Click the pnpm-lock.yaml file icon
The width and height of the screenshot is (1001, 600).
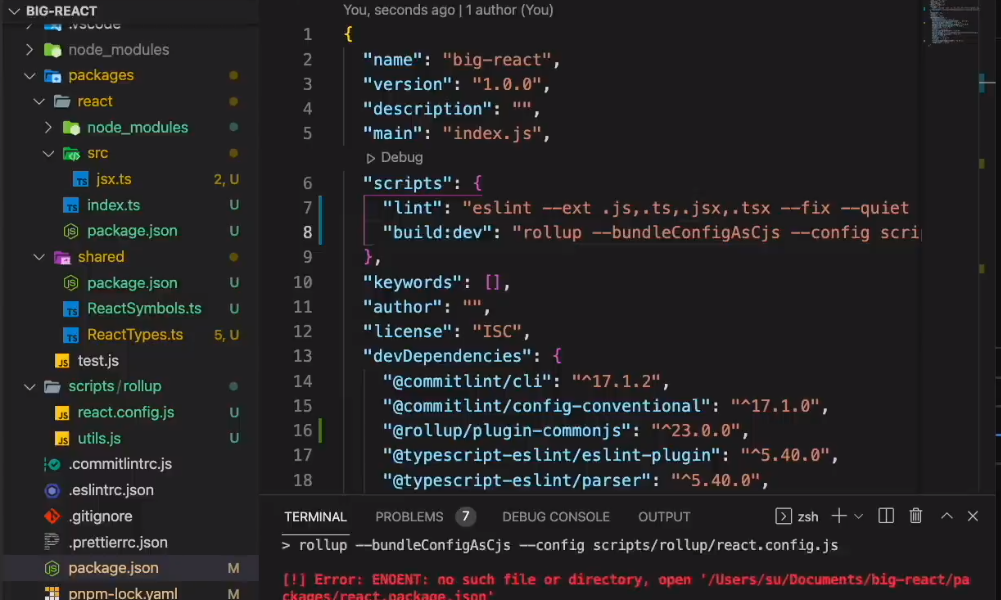52,593
